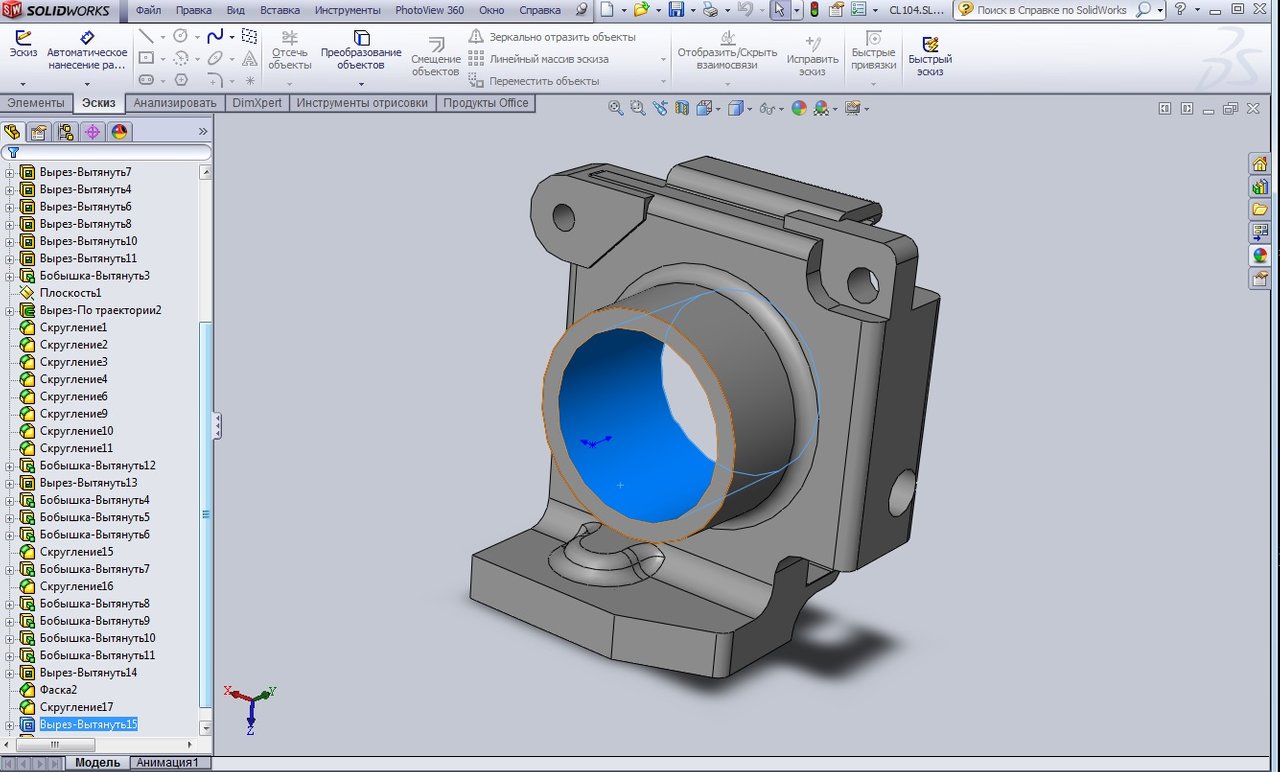Open Преобразование объектов dropdown arrow
The image size is (1280, 772).
tap(361, 84)
